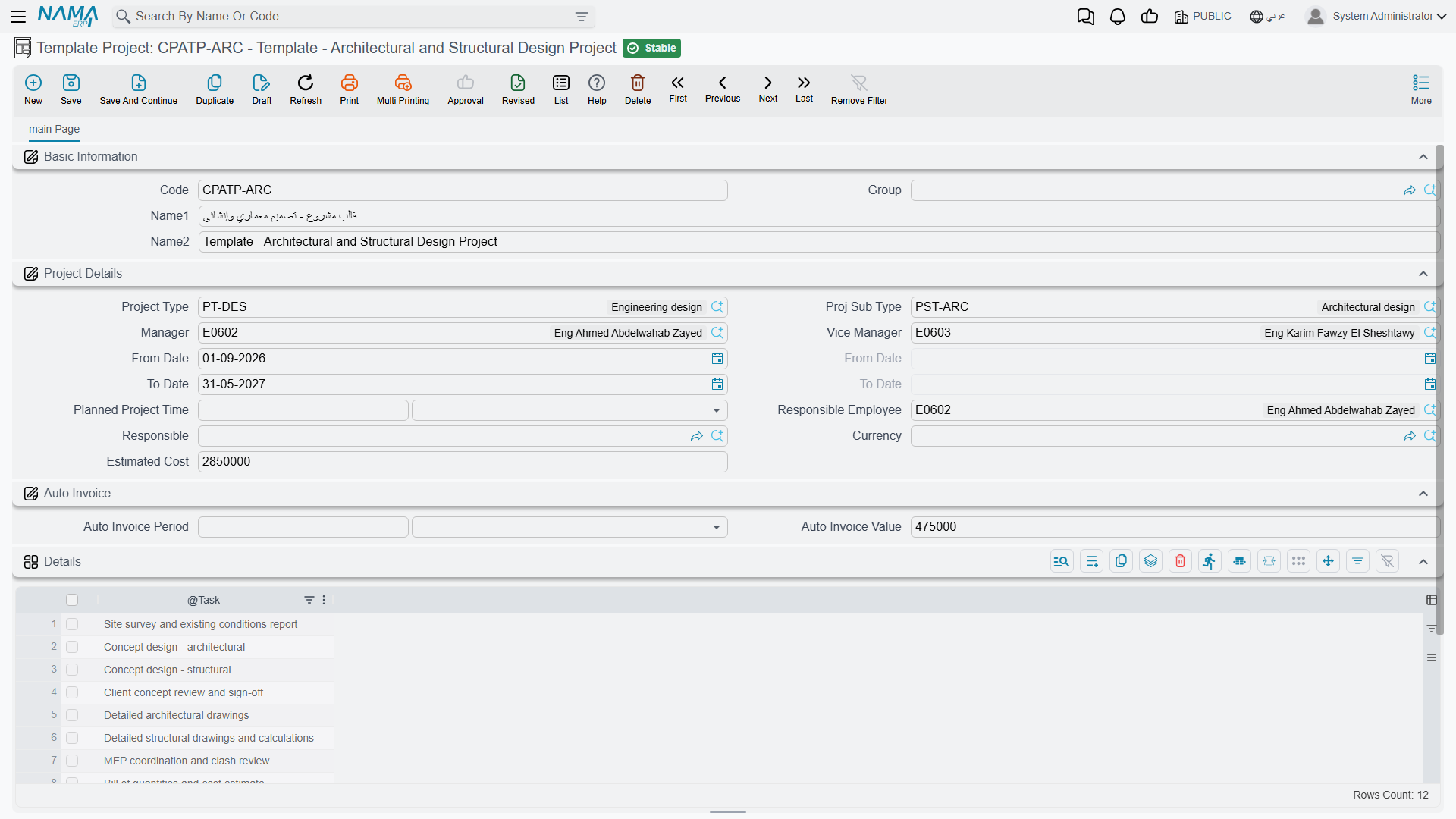Screen dimensions: 1456x819
Task: Click the Details layers icon
Action: point(1151,561)
